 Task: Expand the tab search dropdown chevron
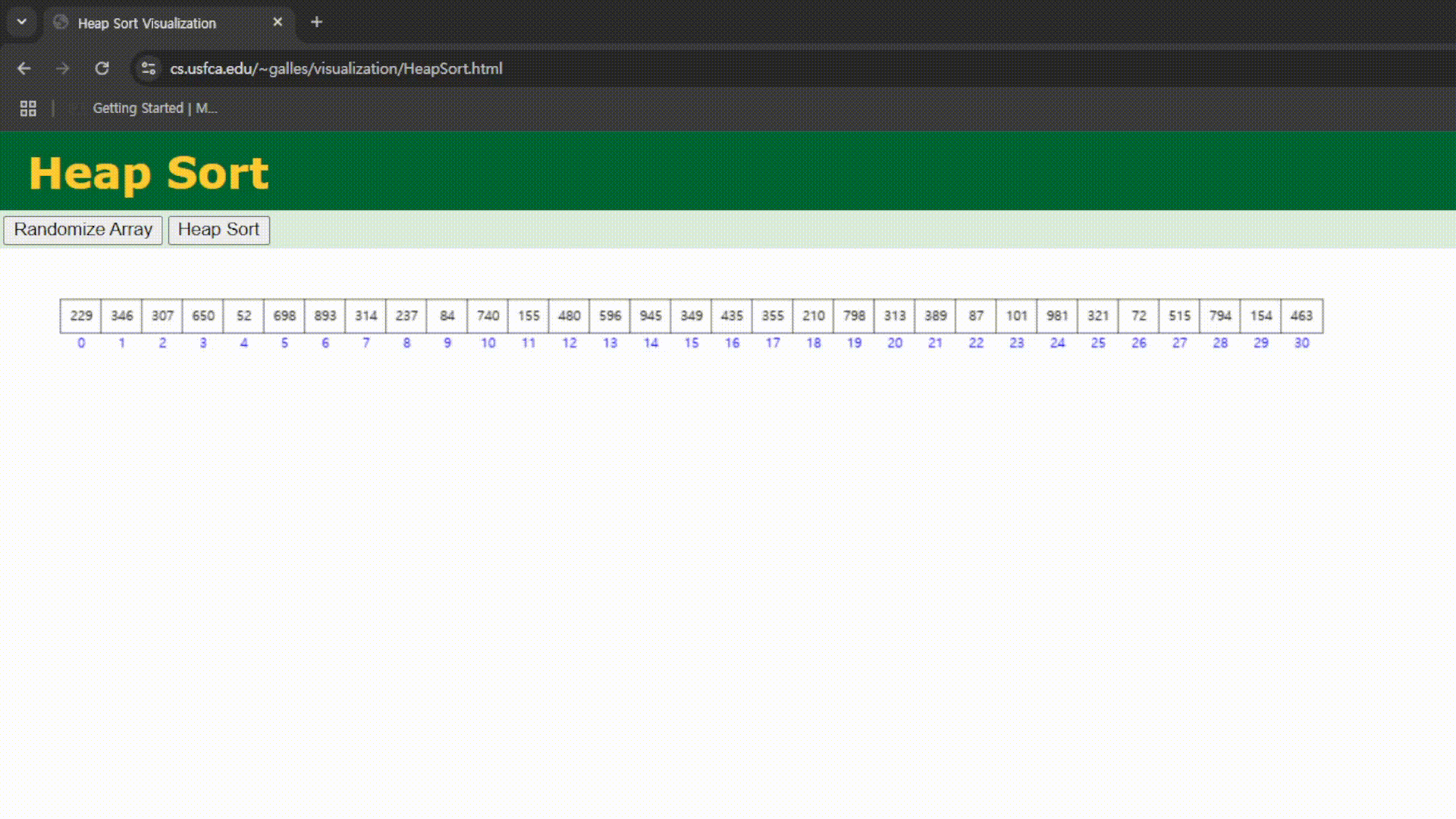[x=22, y=23]
